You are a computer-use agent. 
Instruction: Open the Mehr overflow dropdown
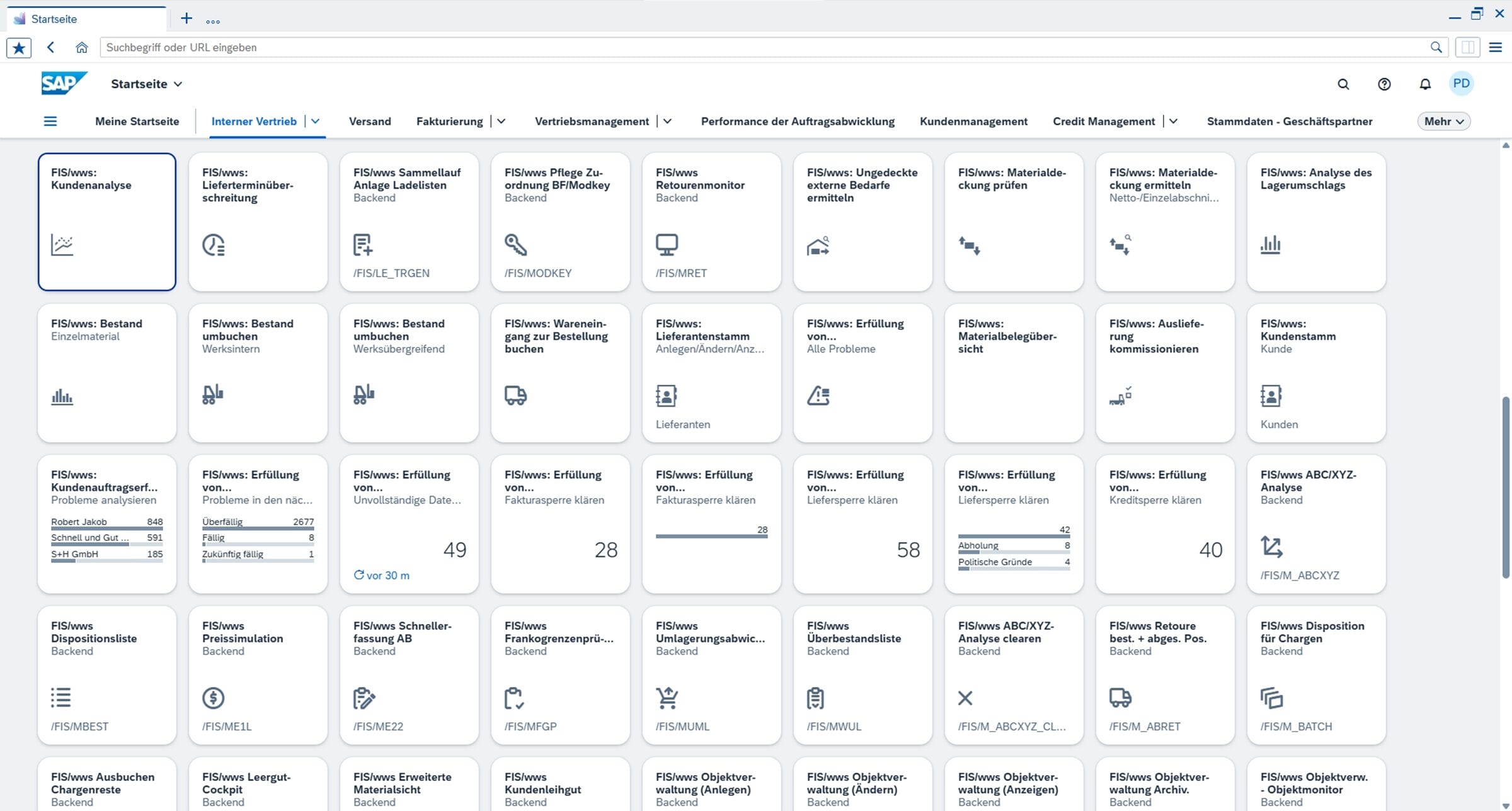click(1444, 121)
